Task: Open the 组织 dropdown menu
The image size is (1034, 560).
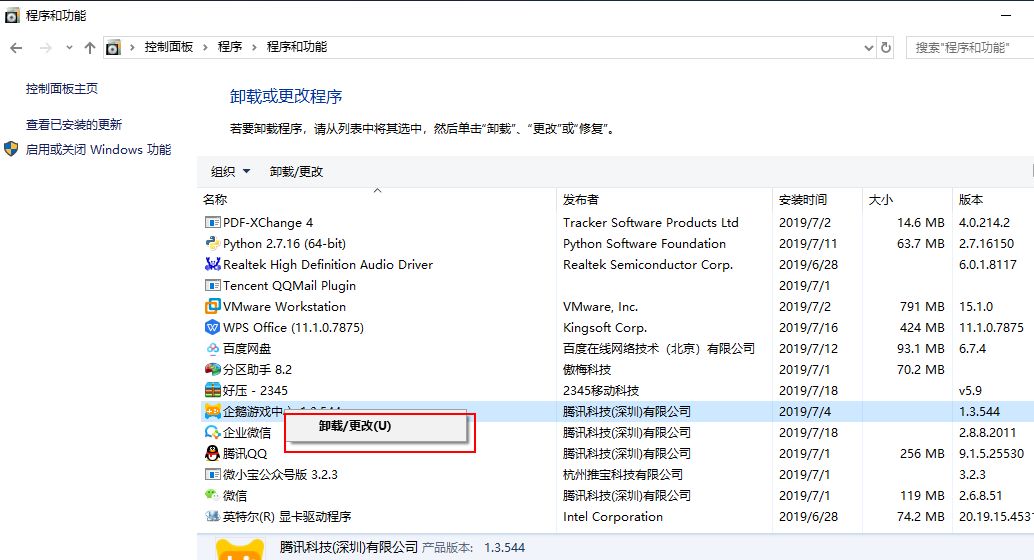Action: tap(230, 171)
